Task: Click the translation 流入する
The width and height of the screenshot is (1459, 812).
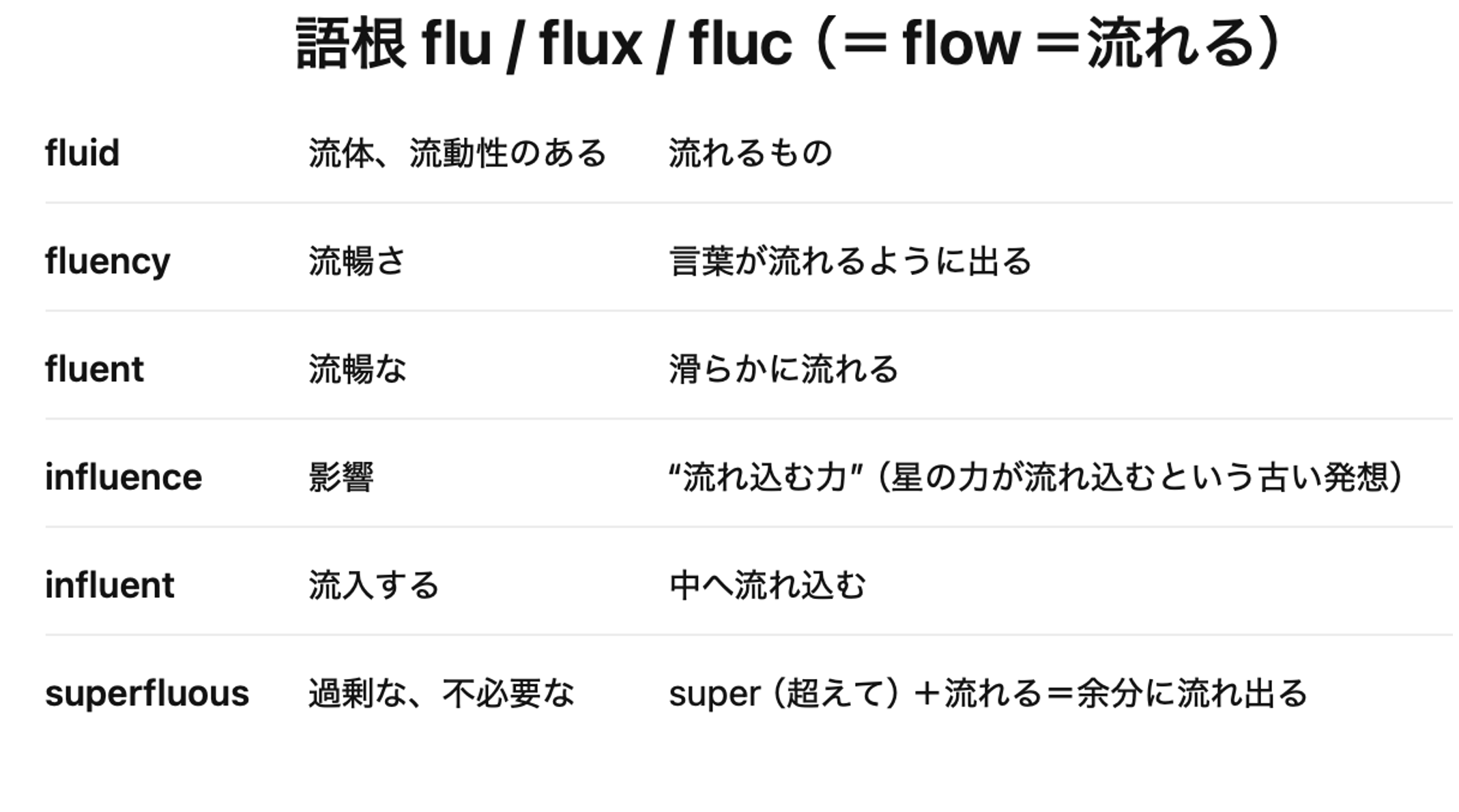Action: click(x=373, y=585)
